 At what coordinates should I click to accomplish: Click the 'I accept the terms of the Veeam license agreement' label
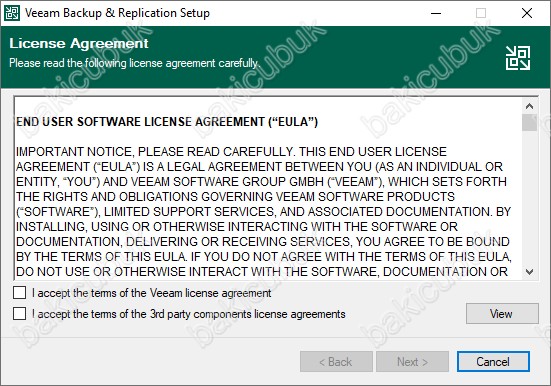tap(151, 293)
